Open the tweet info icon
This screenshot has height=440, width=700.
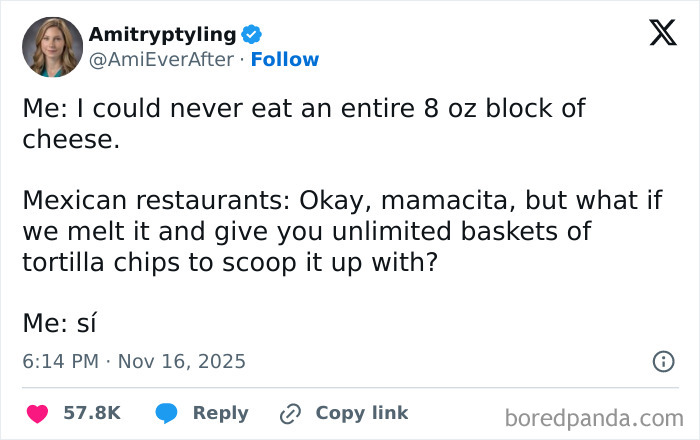[x=662, y=362]
